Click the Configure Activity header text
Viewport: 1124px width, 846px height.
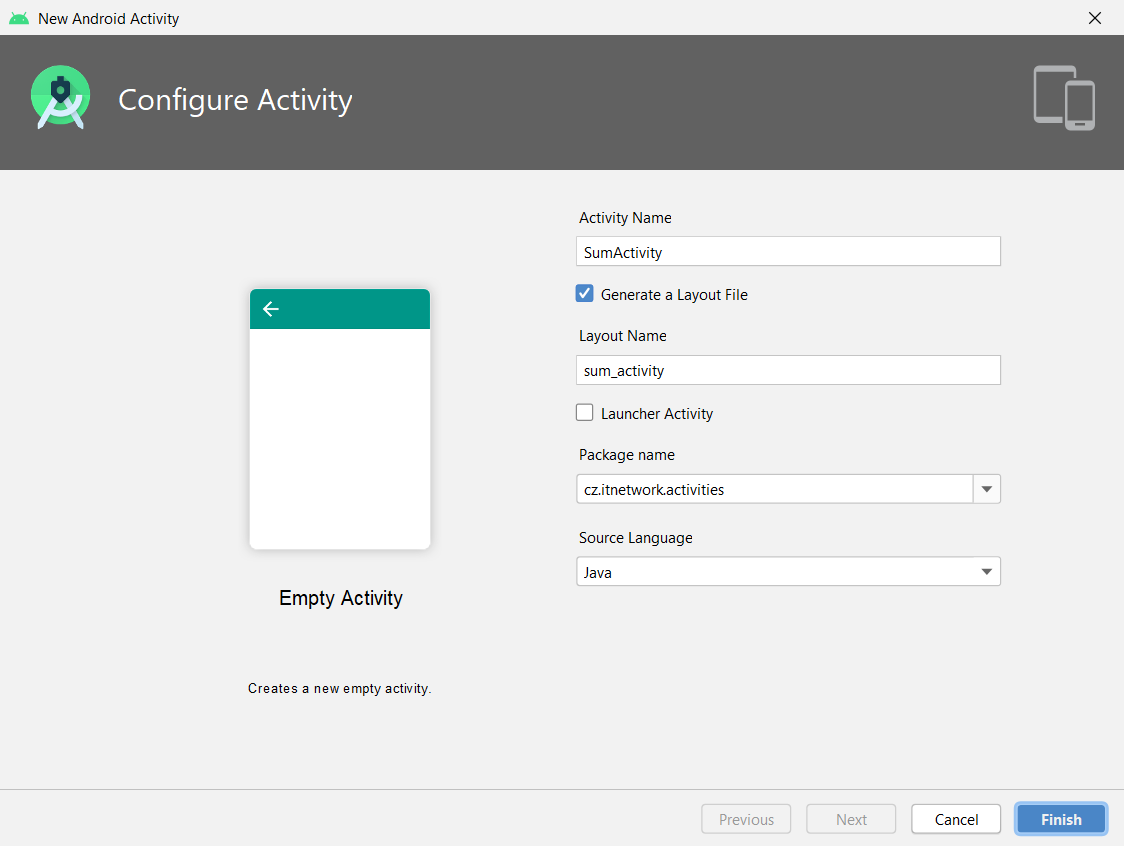coord(235,99)
